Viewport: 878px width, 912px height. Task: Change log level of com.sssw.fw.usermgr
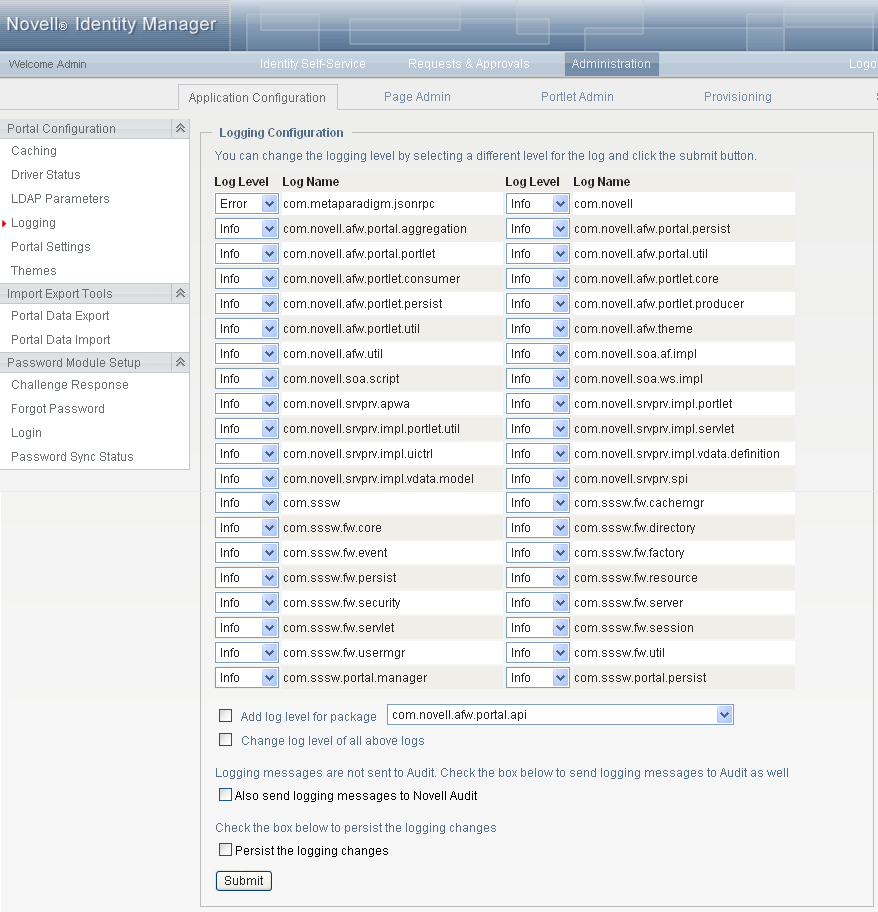247,653
